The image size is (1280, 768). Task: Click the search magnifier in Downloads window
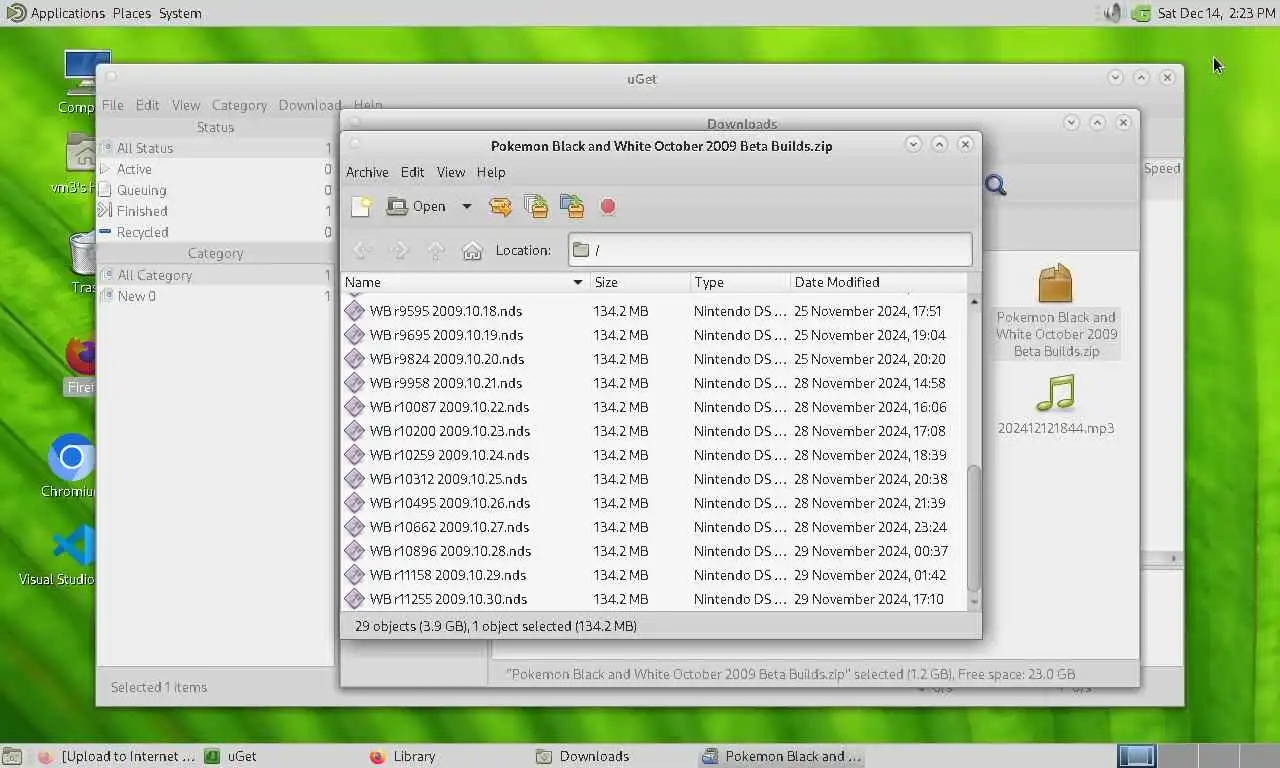(995, 185)
